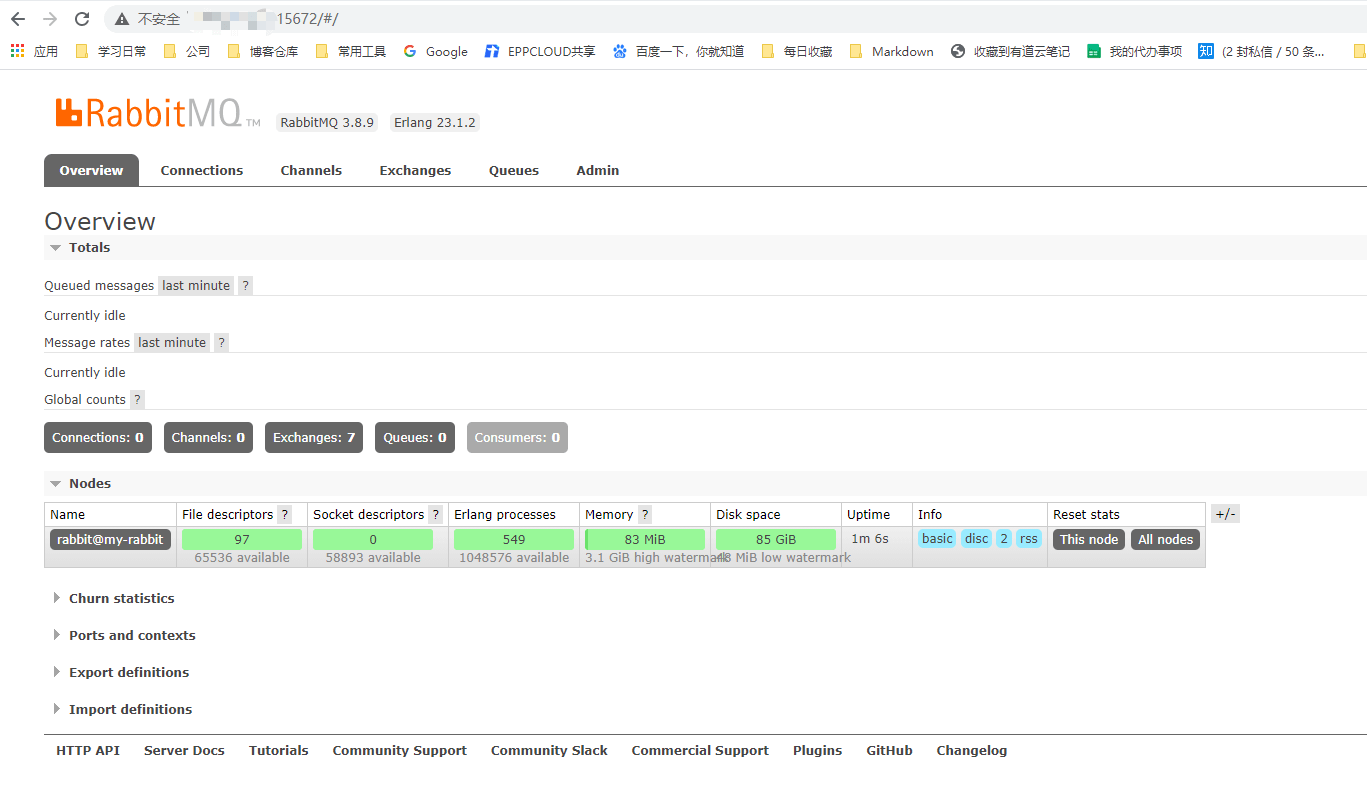The width and height of the screenshot is (1367, 787).
Task: Open the 学习日常 bookmark folder
Action: tap(111, 51)
